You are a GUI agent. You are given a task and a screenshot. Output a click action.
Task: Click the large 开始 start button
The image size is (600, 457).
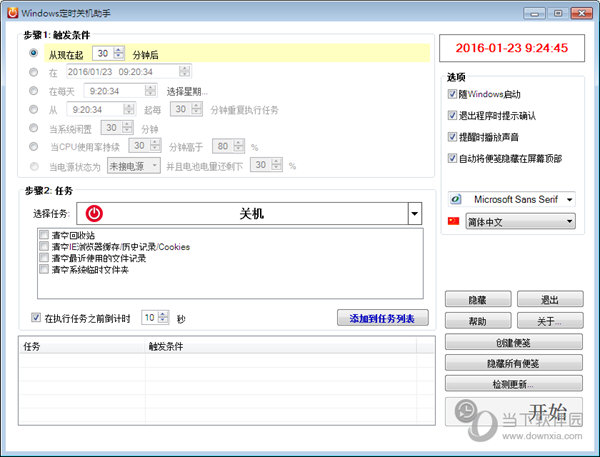click(x=514, y=412)
